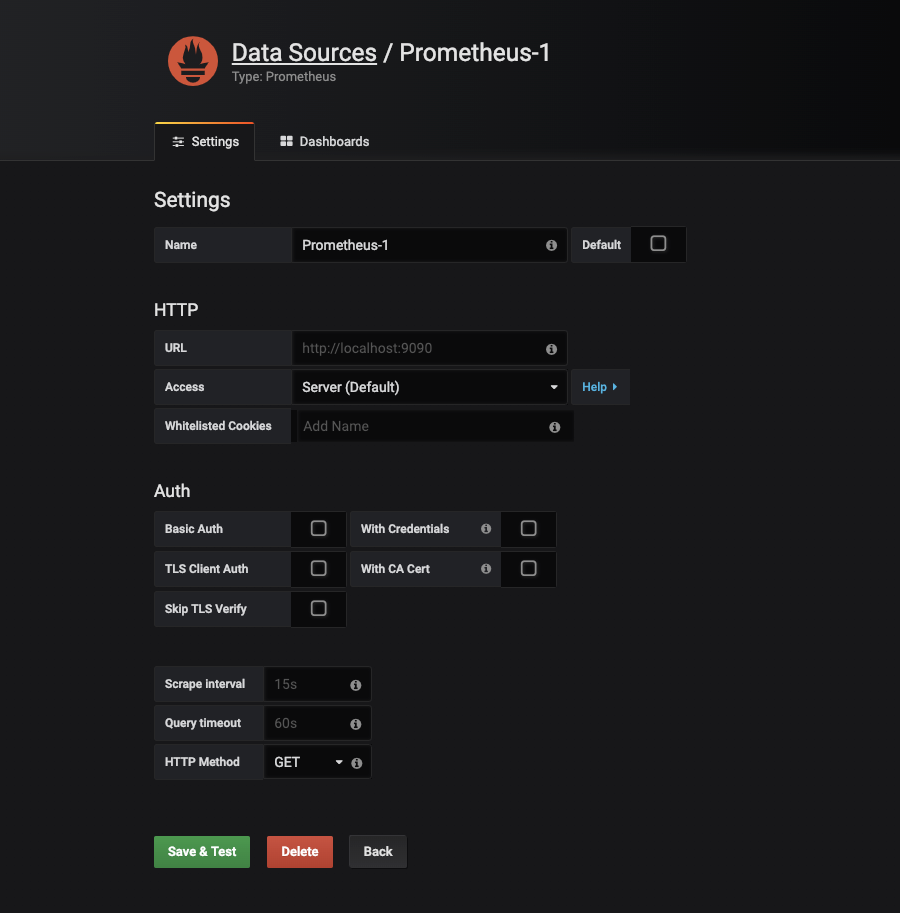Open the Access Server (Default) dropdown
Image resolution: width=900 pixels, height=913 pixels.
click(430, 387)
